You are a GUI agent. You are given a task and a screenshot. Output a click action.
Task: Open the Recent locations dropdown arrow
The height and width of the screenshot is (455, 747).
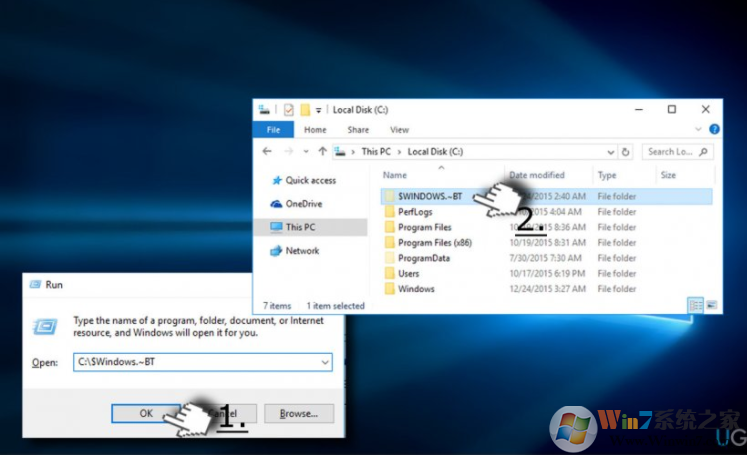coord(306,152)
